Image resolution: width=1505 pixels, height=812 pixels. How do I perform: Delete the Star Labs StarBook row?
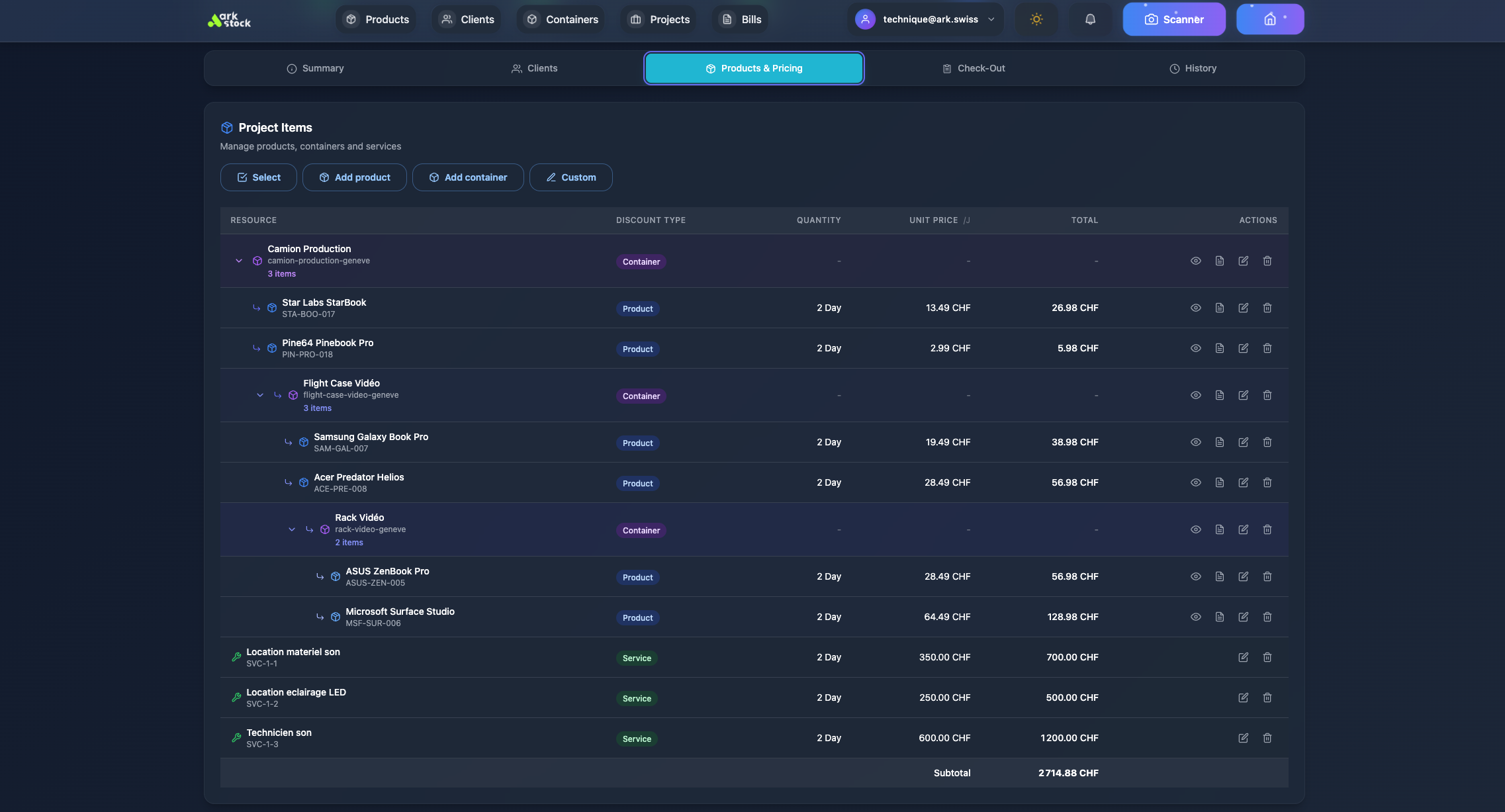point(1267,308)
